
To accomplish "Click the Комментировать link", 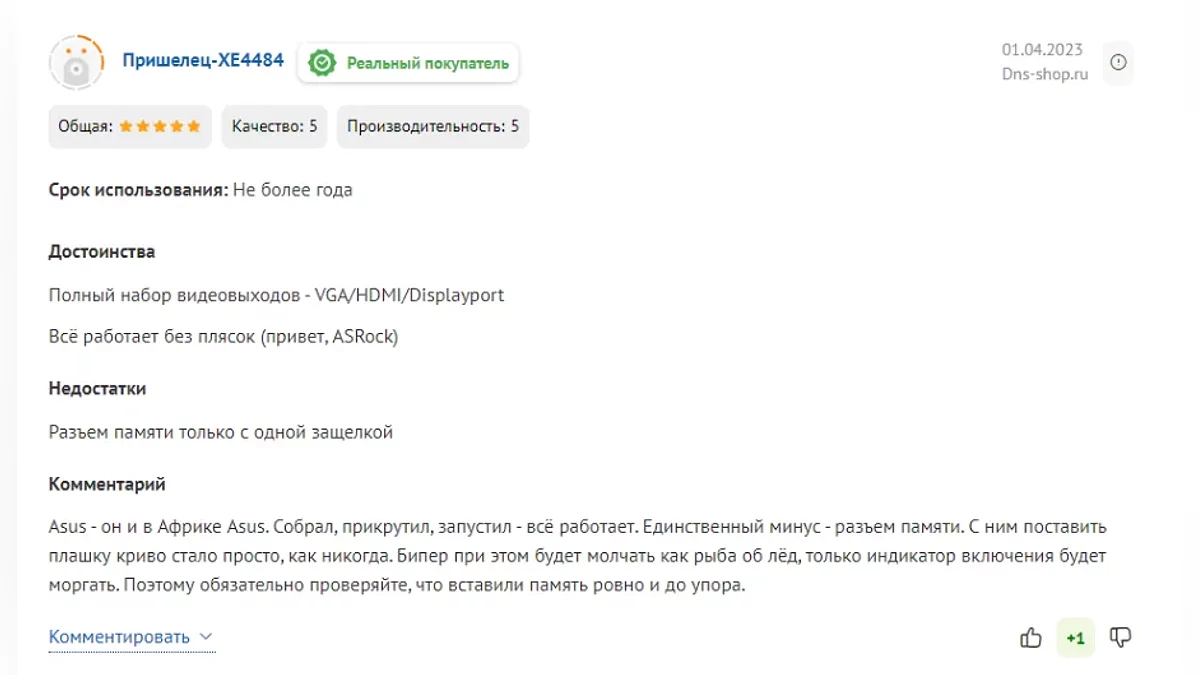I will pyautogui.click(x=119, y=637).
